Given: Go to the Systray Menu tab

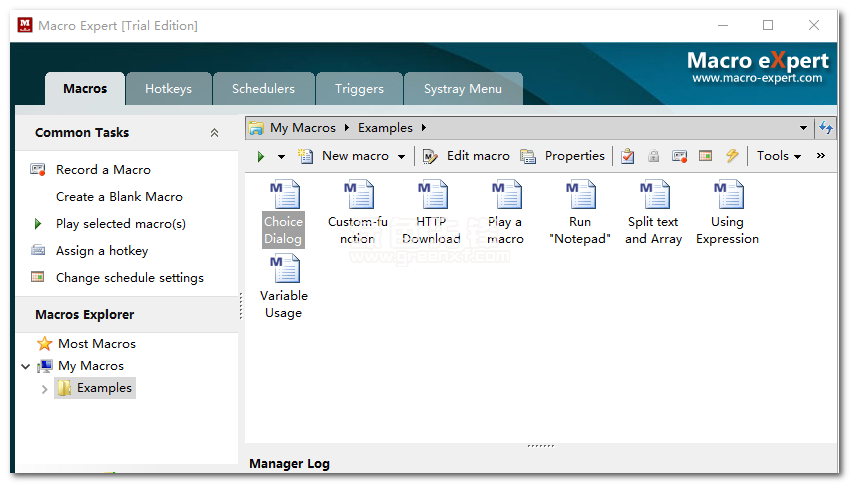Looking at the screenshot, I should coord(463,89).
